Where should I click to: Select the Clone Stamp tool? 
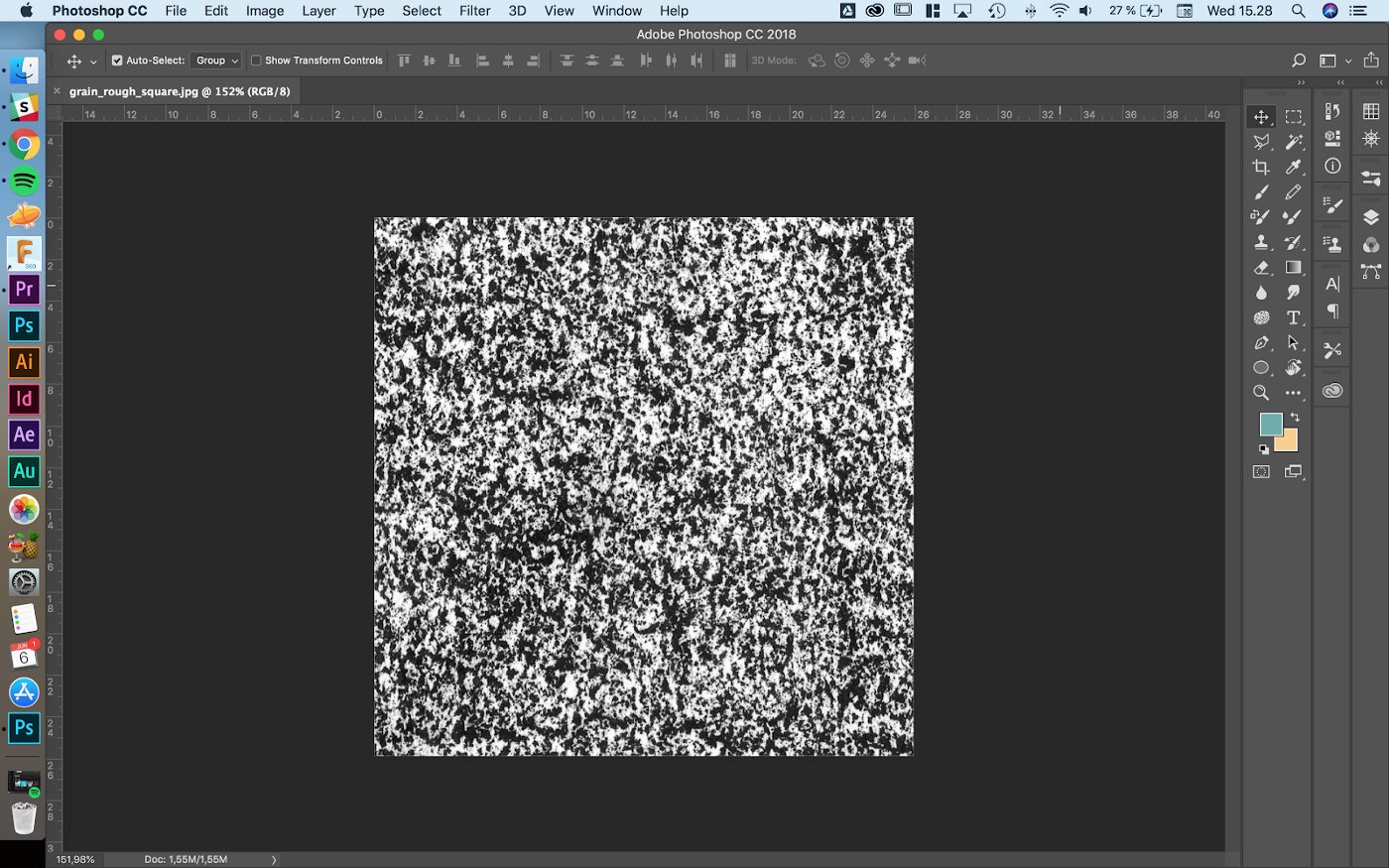tap(1261, 243)
